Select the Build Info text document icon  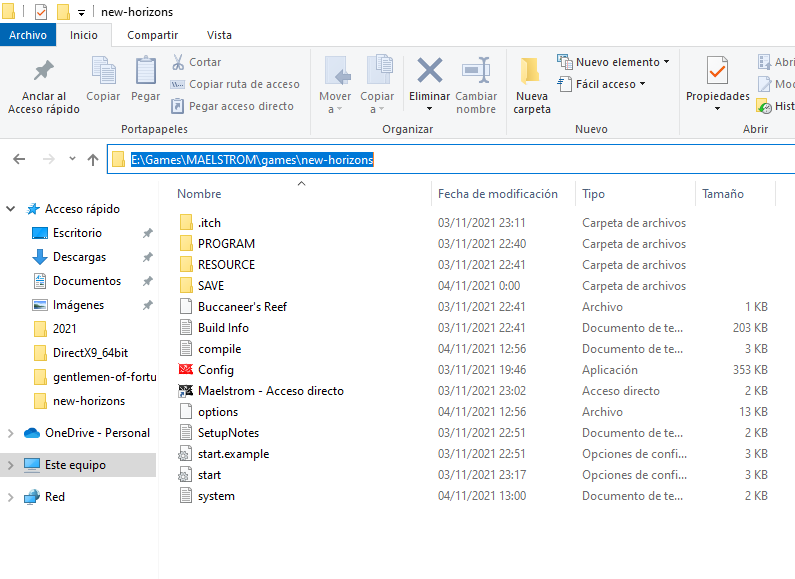(186, 328)
